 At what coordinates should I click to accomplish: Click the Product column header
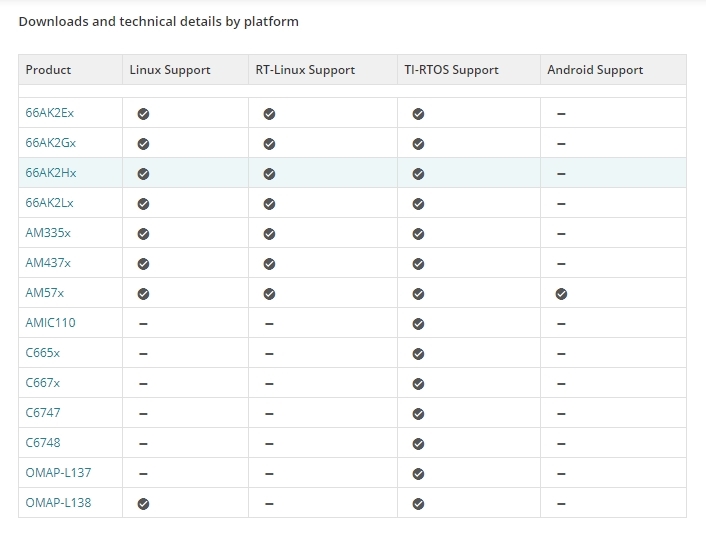pos(48,70)
